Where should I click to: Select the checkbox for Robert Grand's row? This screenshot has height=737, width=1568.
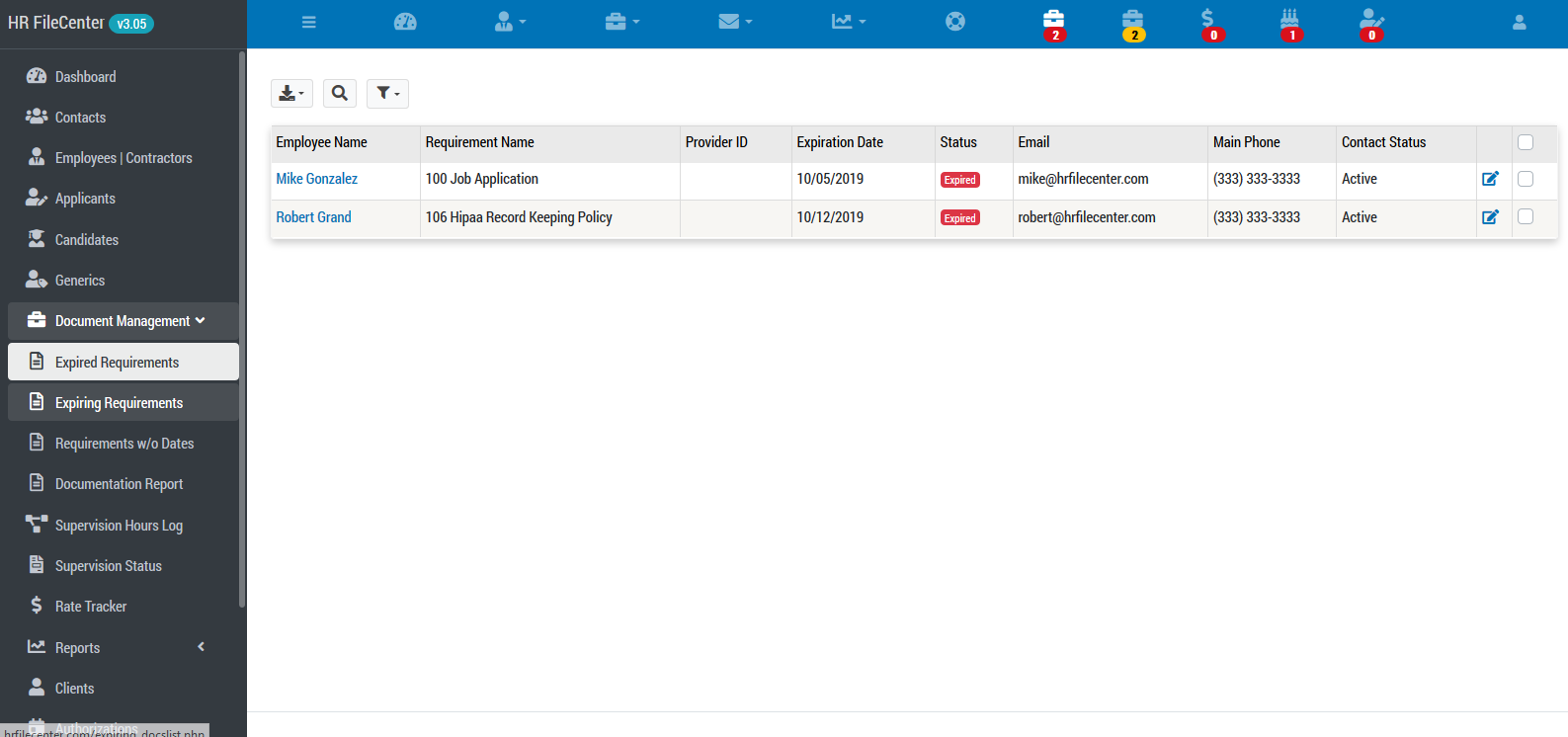click(1525, 217)
